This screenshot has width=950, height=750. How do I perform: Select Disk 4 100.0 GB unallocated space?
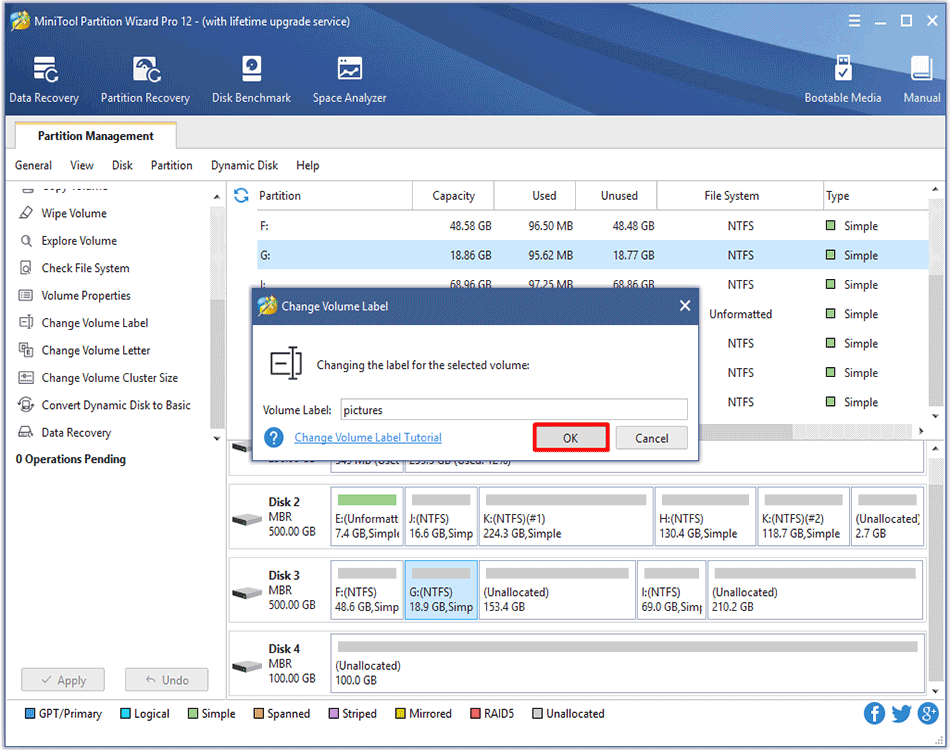[628, 663]
